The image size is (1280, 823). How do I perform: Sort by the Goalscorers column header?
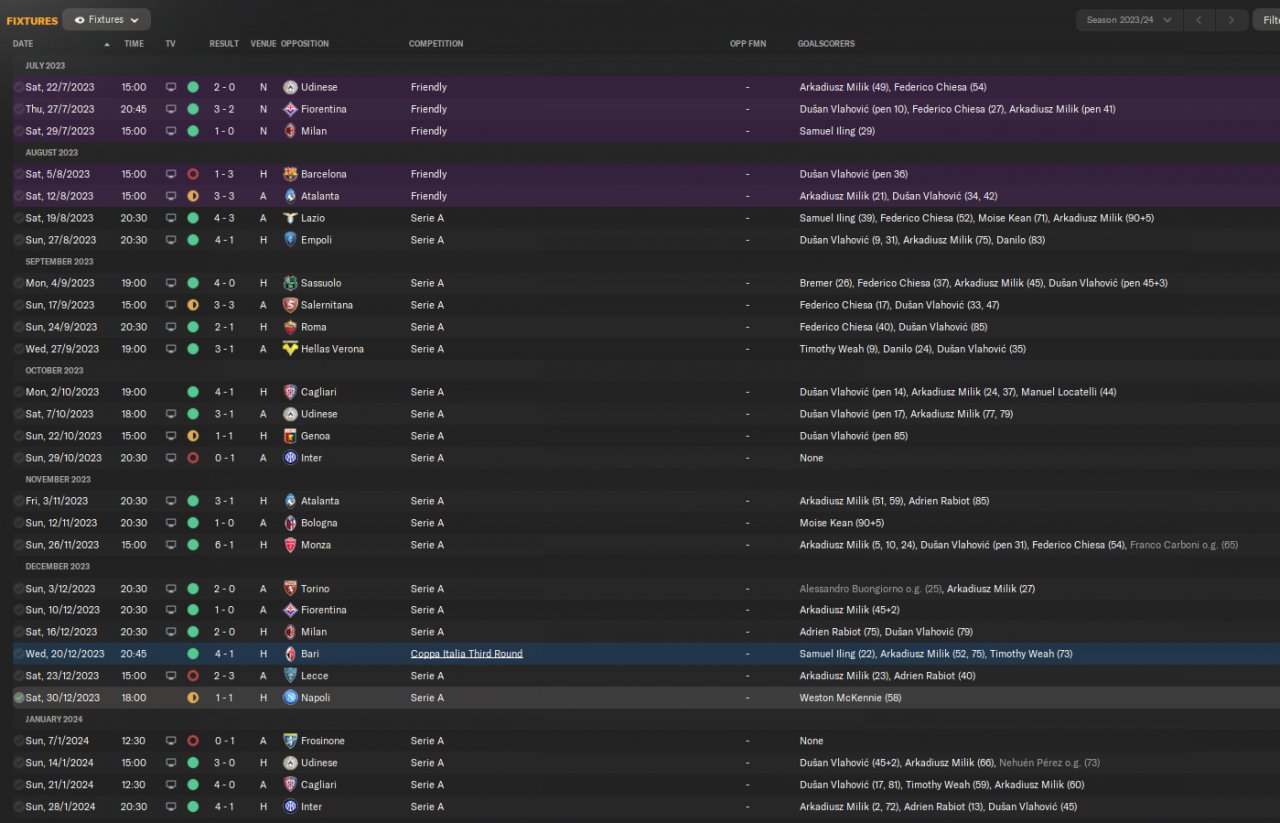click(826, 44)
